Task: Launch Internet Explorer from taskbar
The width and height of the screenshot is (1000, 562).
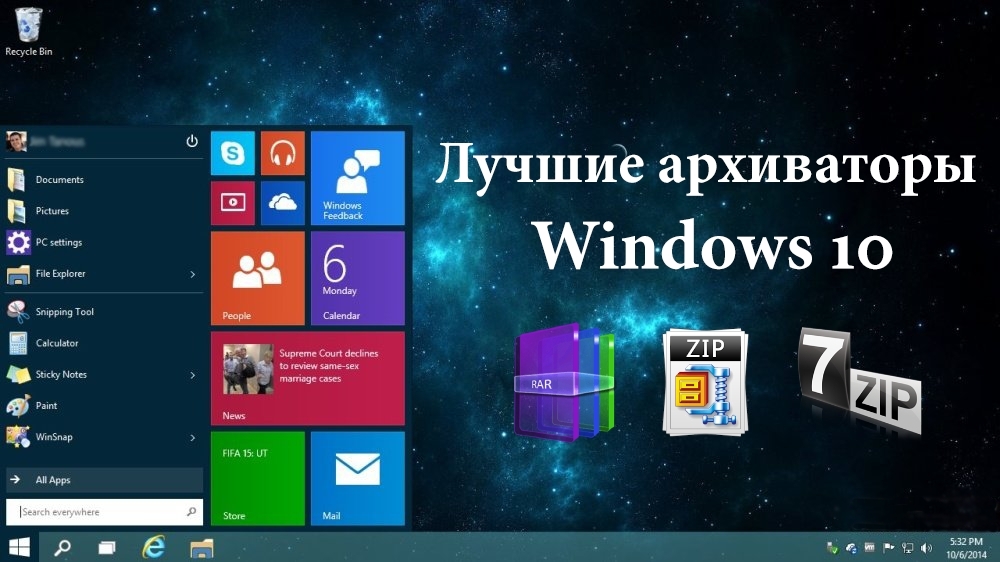Action: [x=153, y=547]
